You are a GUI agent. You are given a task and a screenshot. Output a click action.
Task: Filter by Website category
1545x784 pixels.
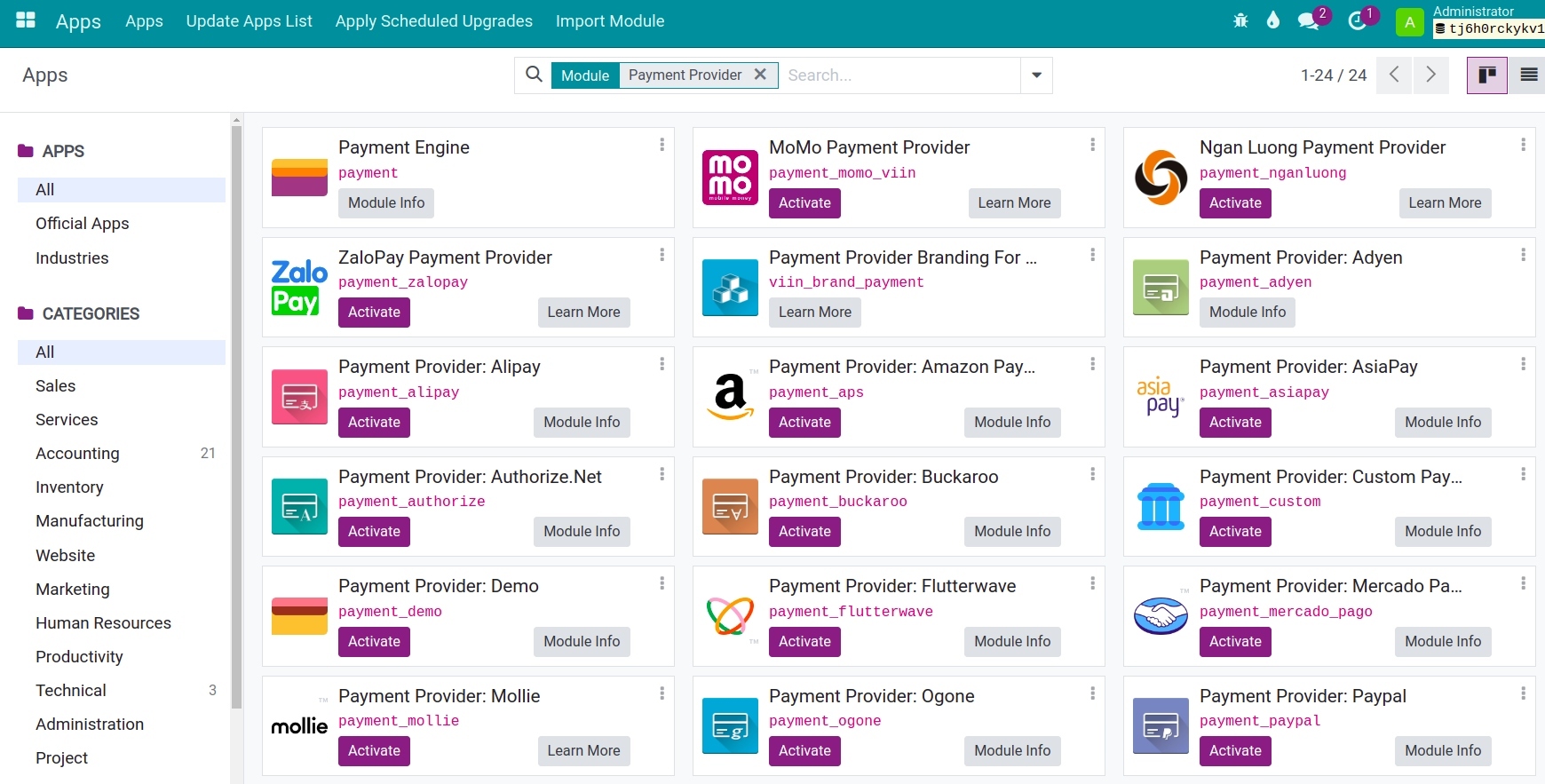coord(122,556)
